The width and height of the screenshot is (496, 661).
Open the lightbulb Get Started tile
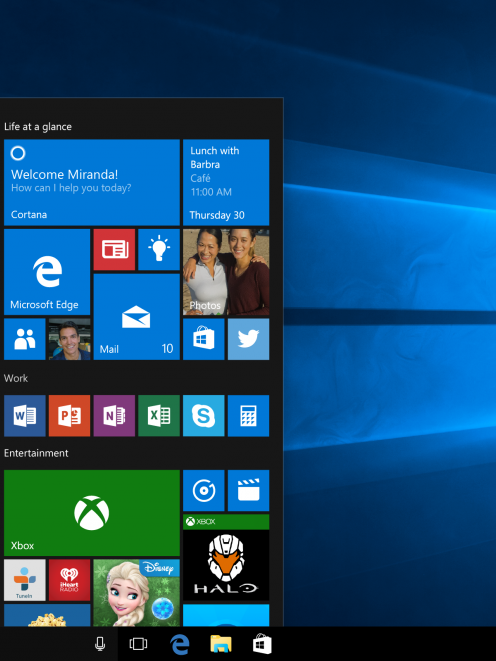[159, 250]
